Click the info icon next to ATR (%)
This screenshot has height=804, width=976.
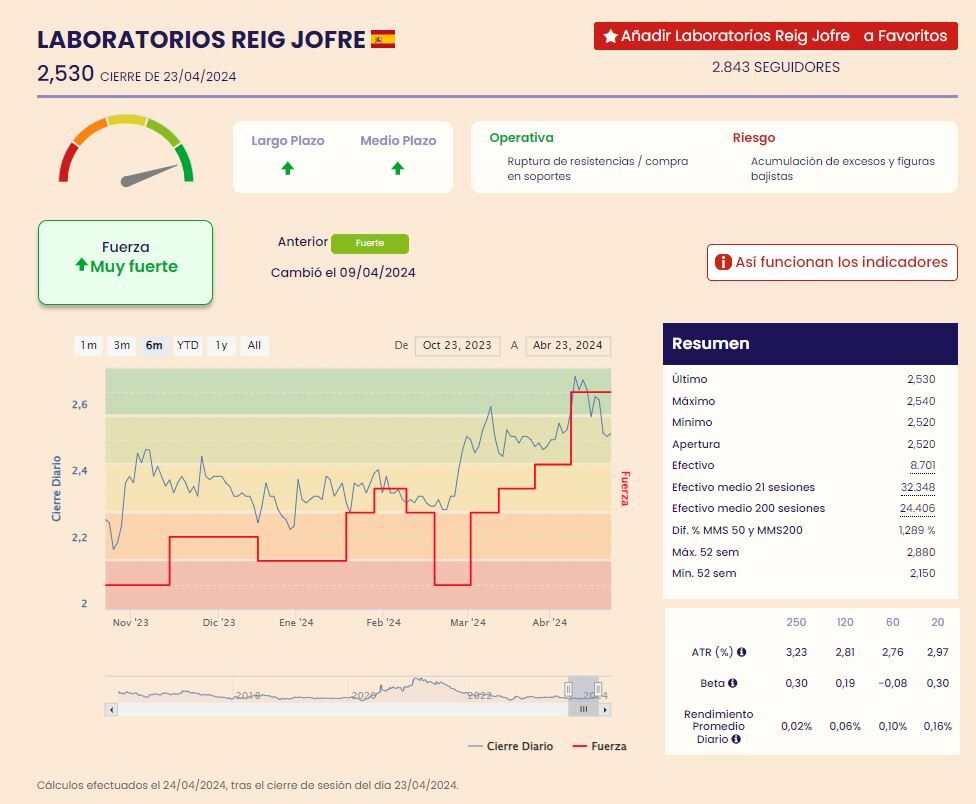(x=741, y=652)
